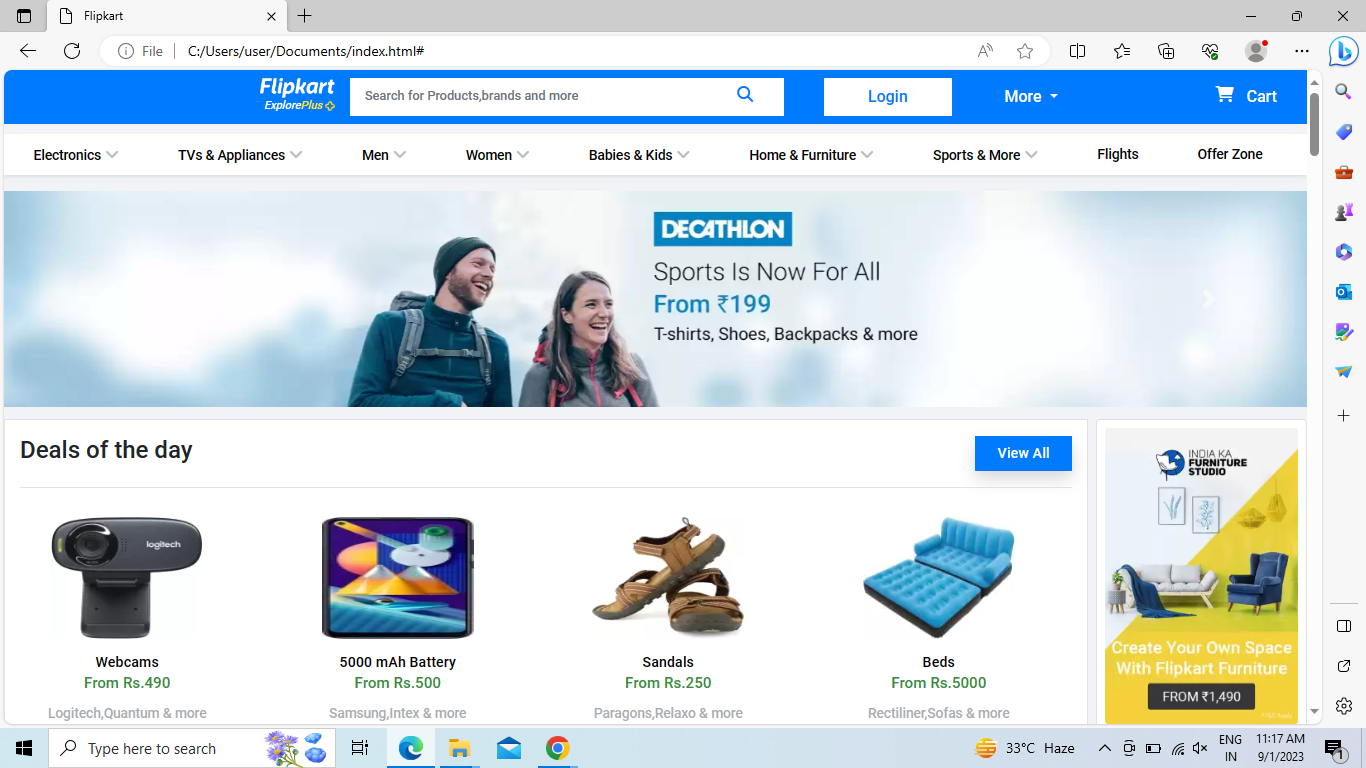Click the Logitech webcam product image
The height and width of the screenshot is (768, 1366).
click(x=127, y=578)
